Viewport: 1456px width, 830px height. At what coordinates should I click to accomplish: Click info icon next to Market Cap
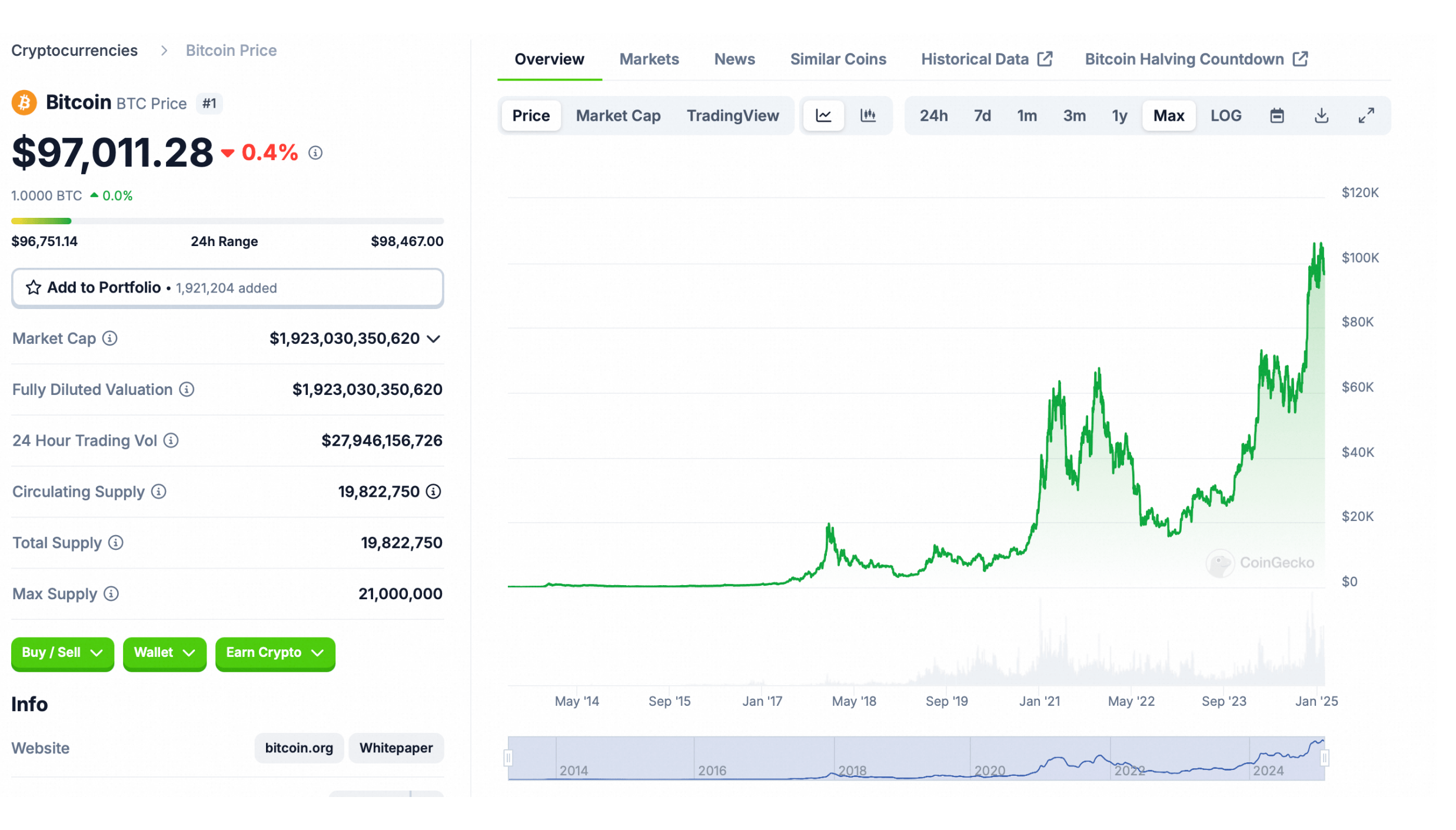(x=110, y=338)
